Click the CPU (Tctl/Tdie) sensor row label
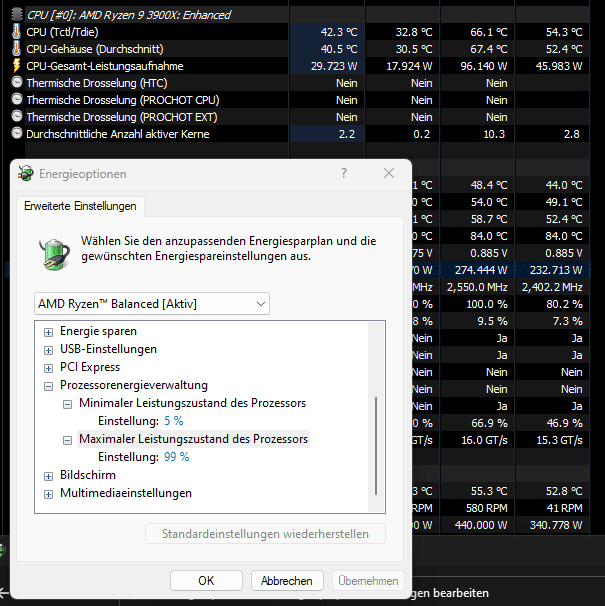Image resolution: width=605 pixels, height=606 pixels. [62, 32]
